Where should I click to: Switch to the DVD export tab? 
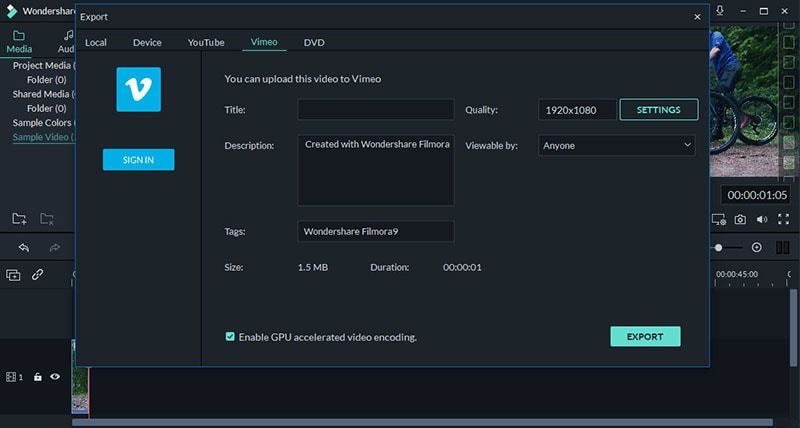coord(314,42)
